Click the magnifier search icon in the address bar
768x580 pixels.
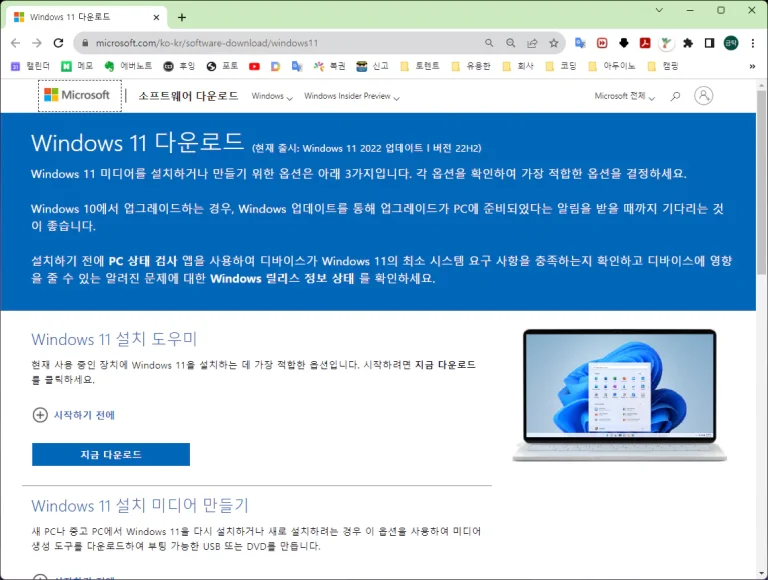point(489,43)
